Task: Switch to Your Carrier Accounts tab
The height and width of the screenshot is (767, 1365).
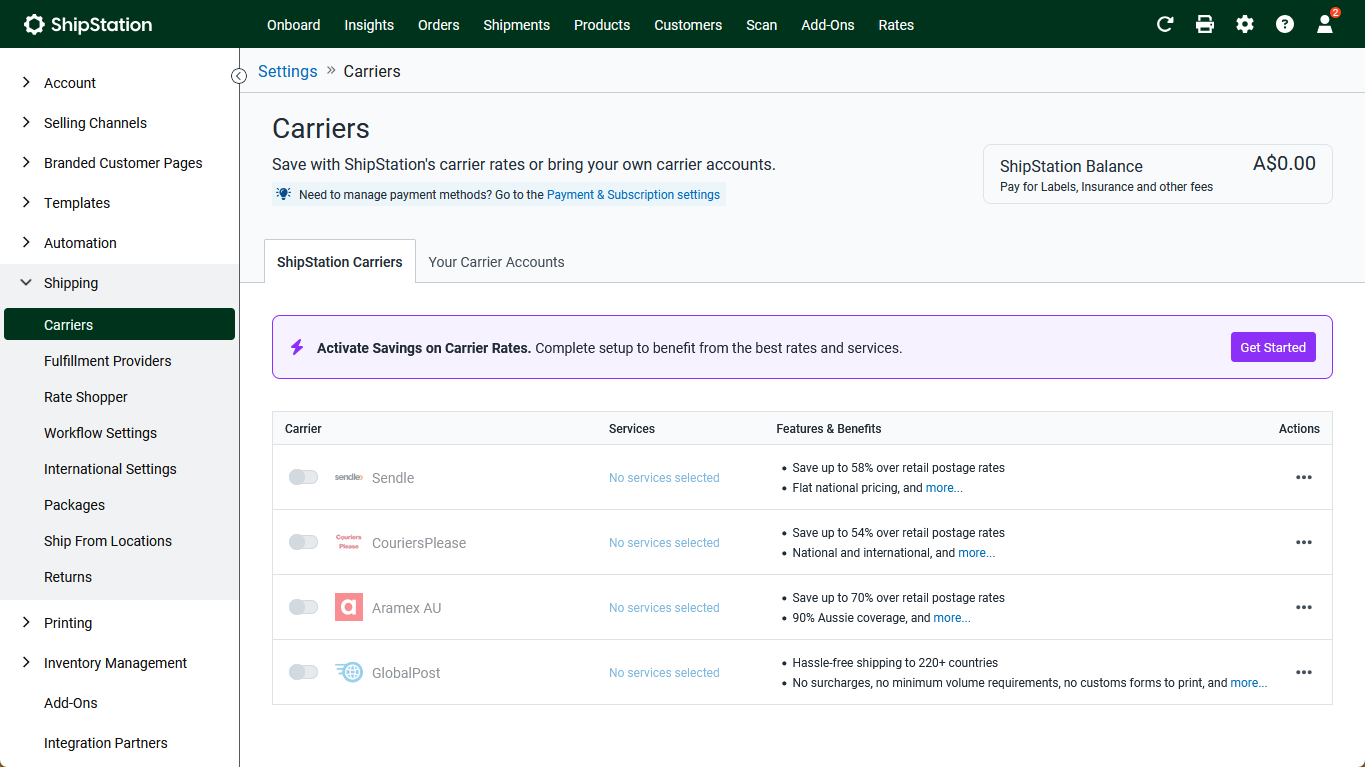Action: [x=496, y=262]
